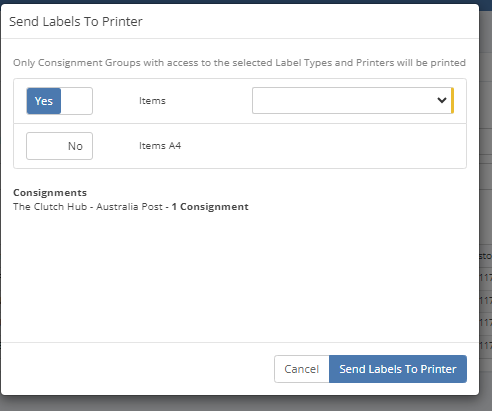Click the blue Yes handle on Items toggle

[44, 101]
